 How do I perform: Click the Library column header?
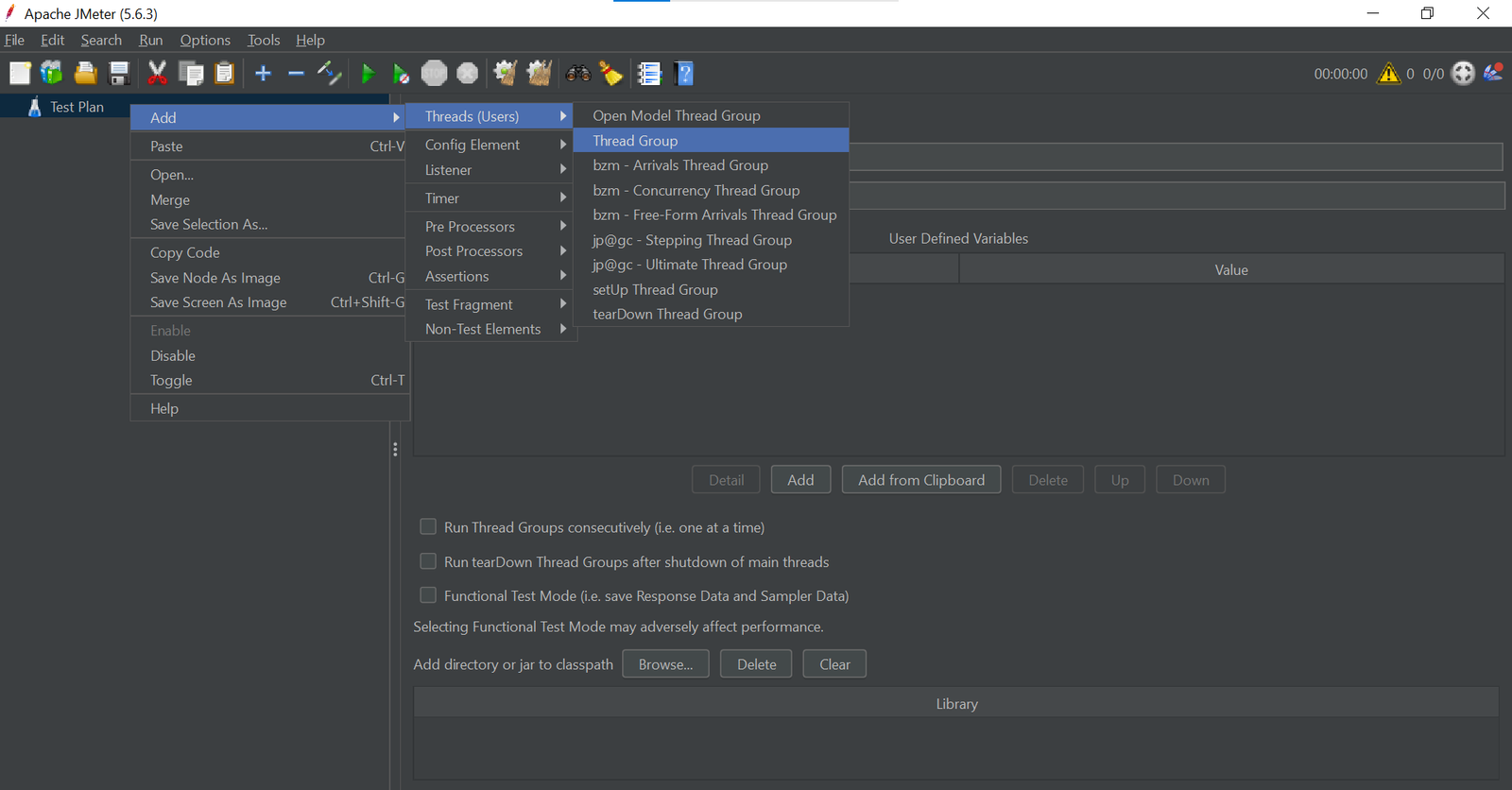(956, 704)
